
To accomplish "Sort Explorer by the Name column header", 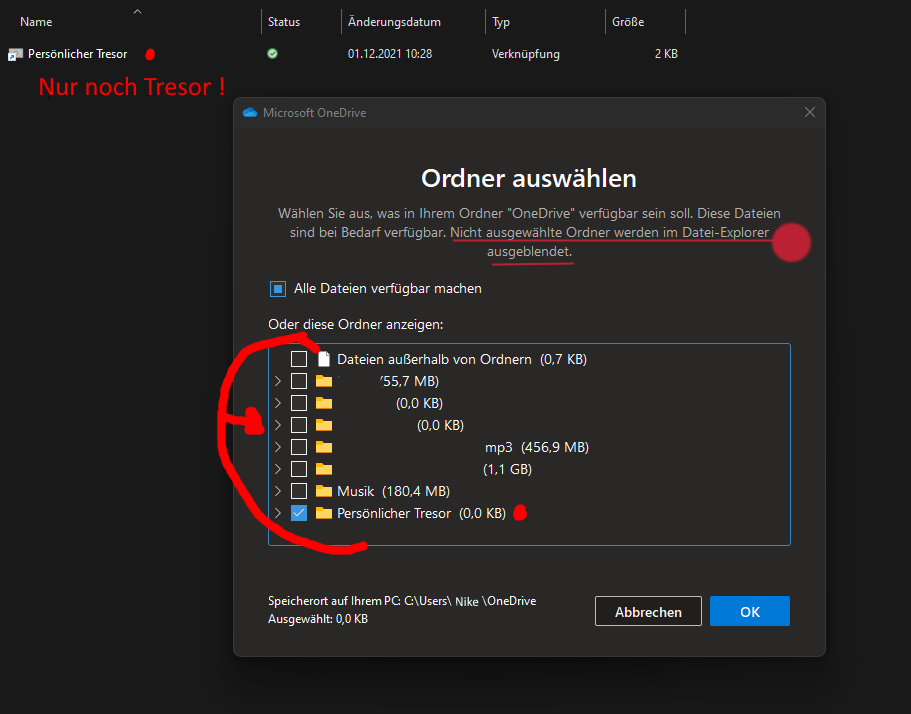I will (x=36, y=22).
